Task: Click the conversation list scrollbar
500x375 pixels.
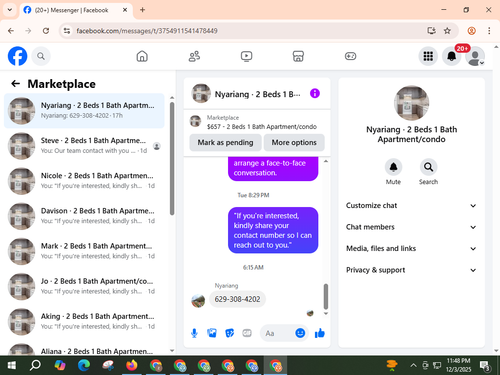Action: [x=172, y=158]
